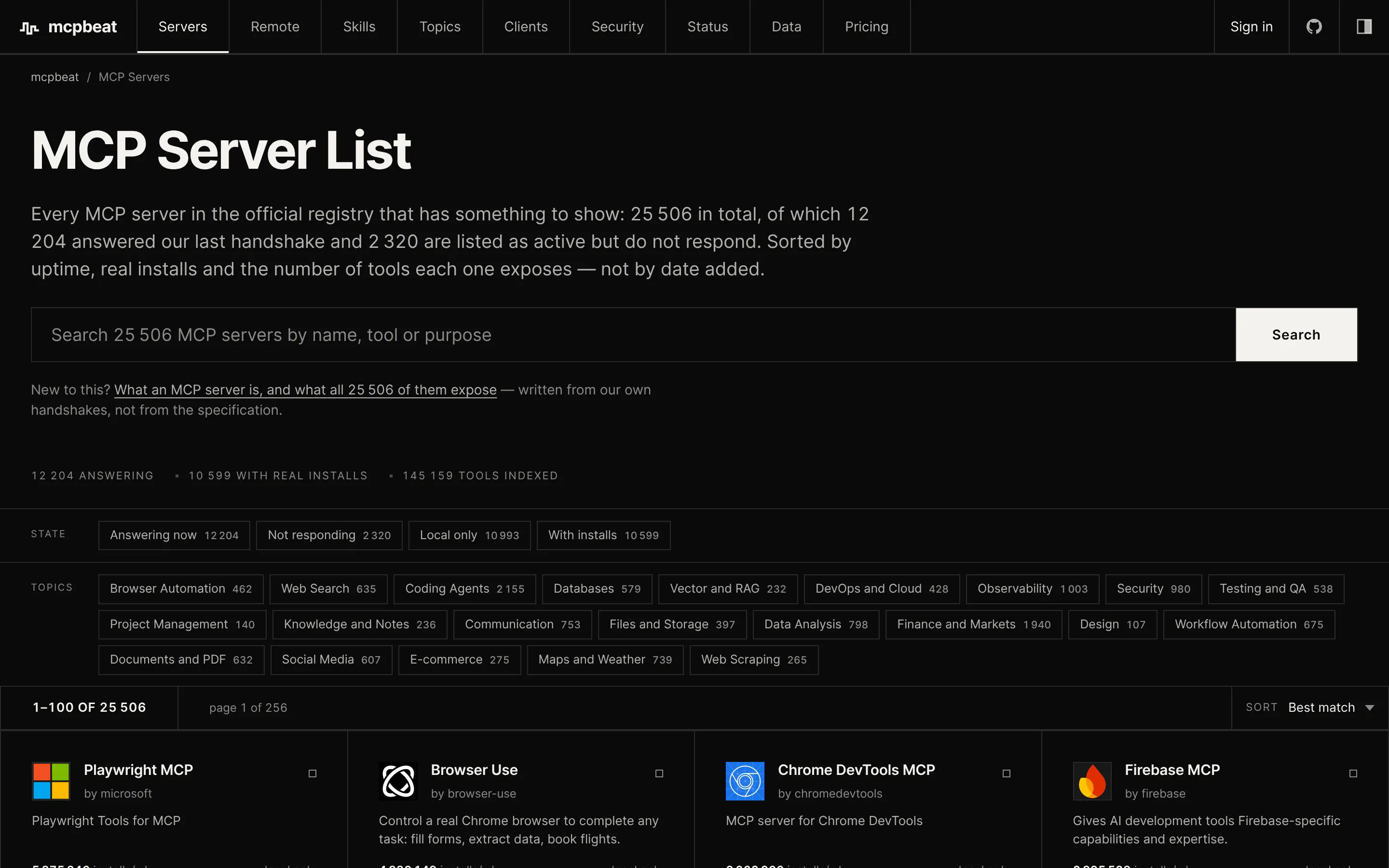Screen dimensions: 1389x868
Task: Select the Coding Agents topic chip
Action: click(x=464, y=589)
